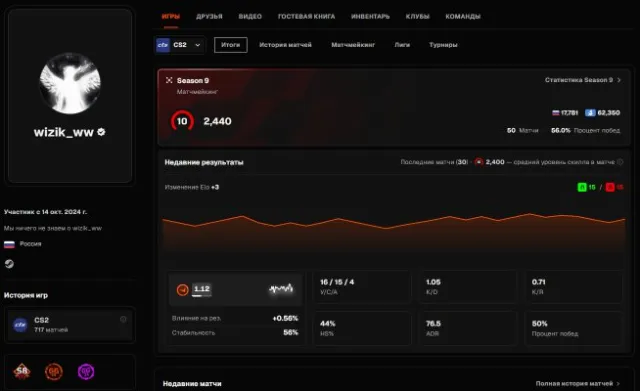Switch to the КЛУБЫ tab
Image resolution: width=640 pixels, height=391 pixels.
418,16
